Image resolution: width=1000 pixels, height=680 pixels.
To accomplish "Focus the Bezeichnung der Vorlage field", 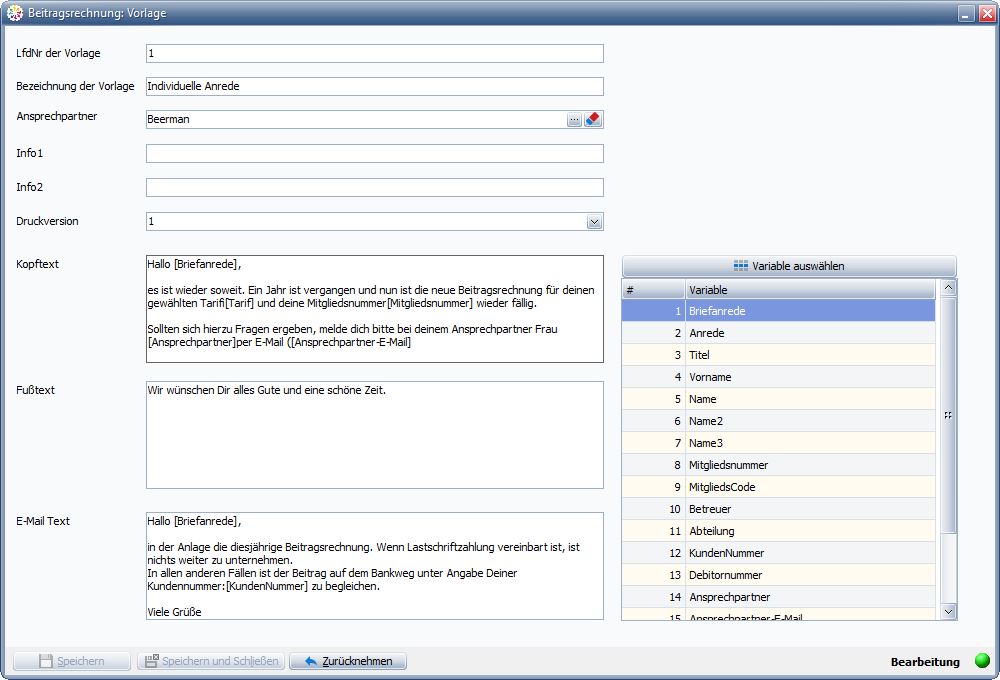I will pos(374,86).
